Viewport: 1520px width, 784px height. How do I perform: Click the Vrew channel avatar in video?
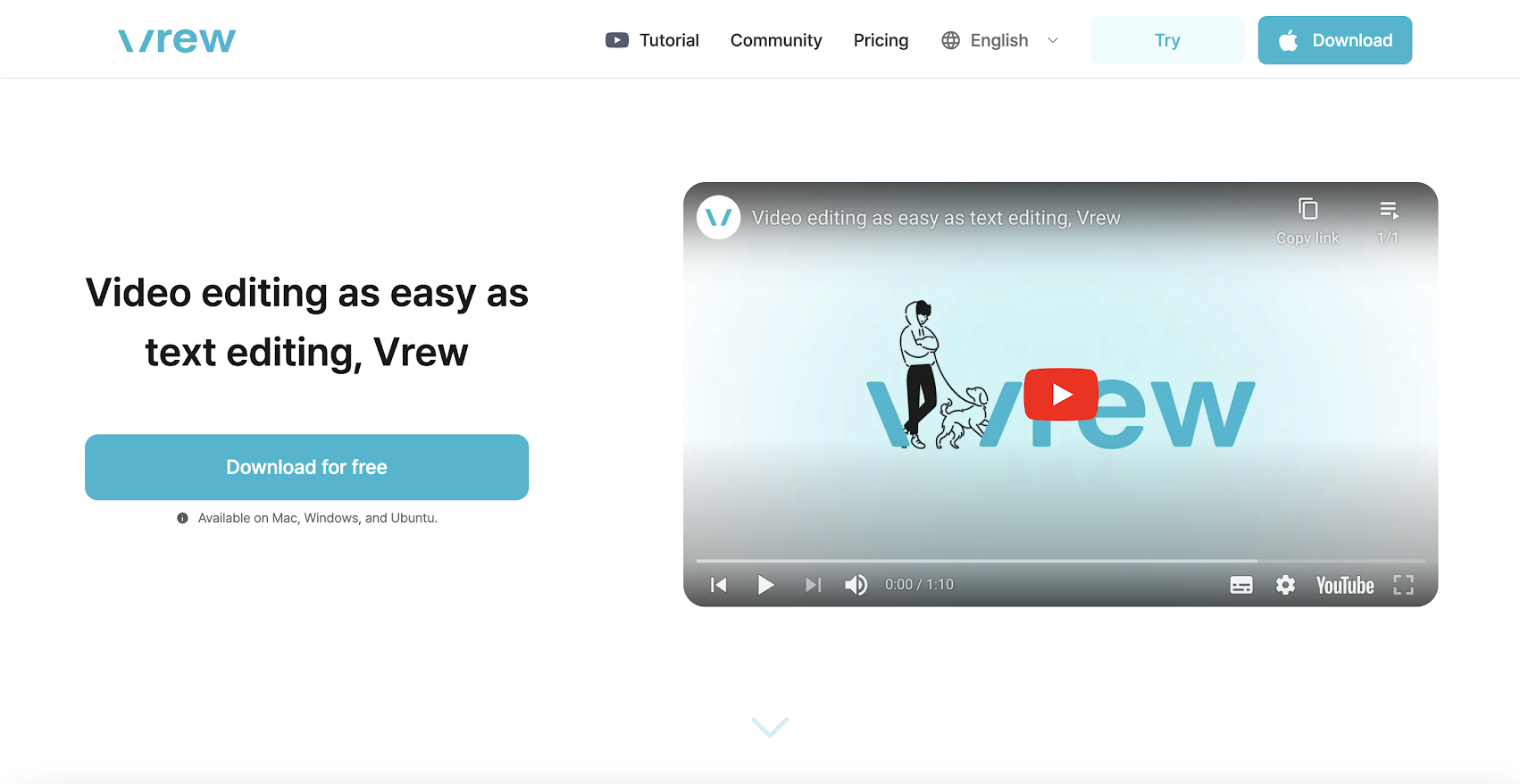pyautogui.click(x=719, y=217)
